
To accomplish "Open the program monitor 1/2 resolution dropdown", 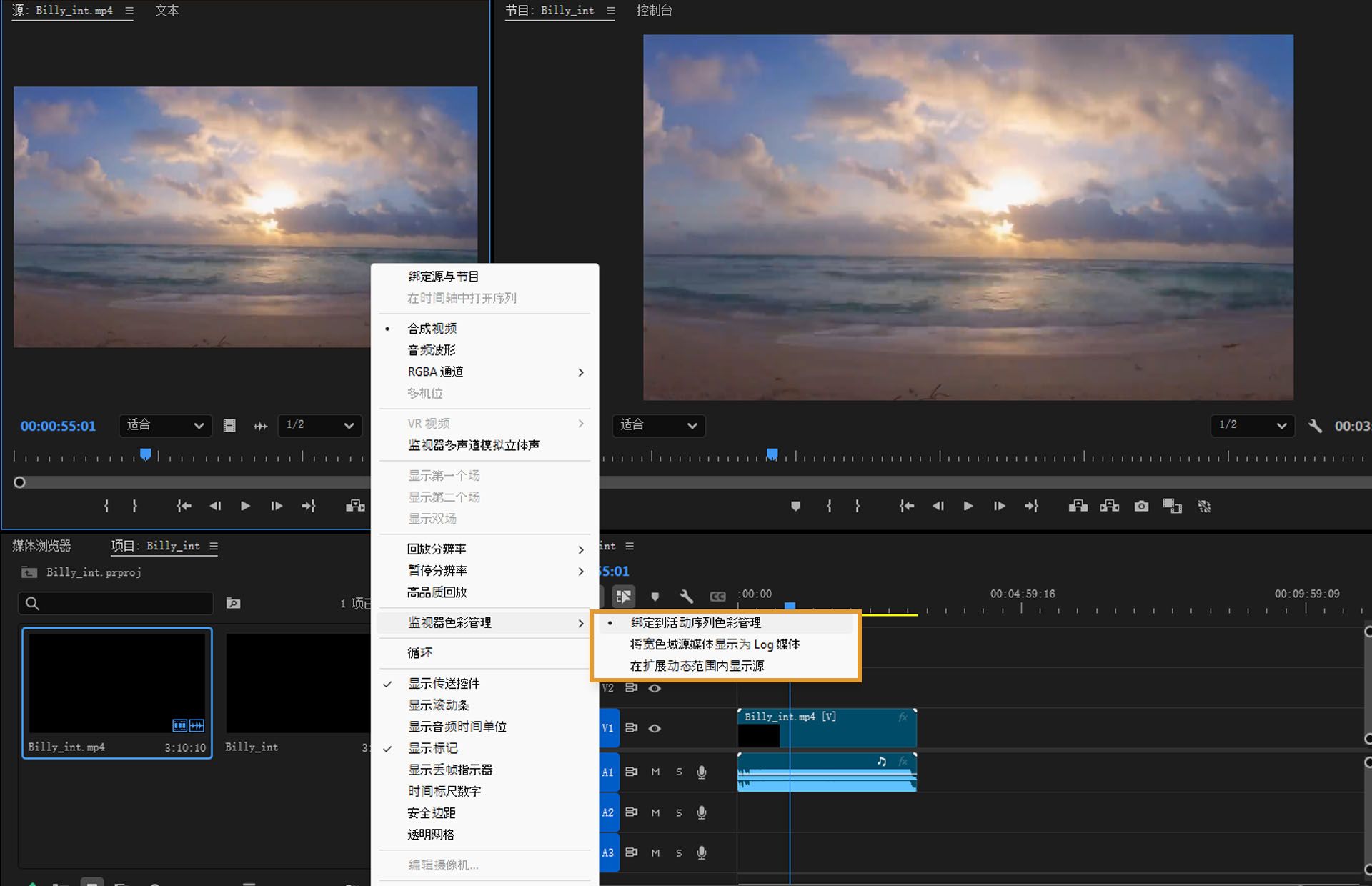I will (x=1252, y=426).
